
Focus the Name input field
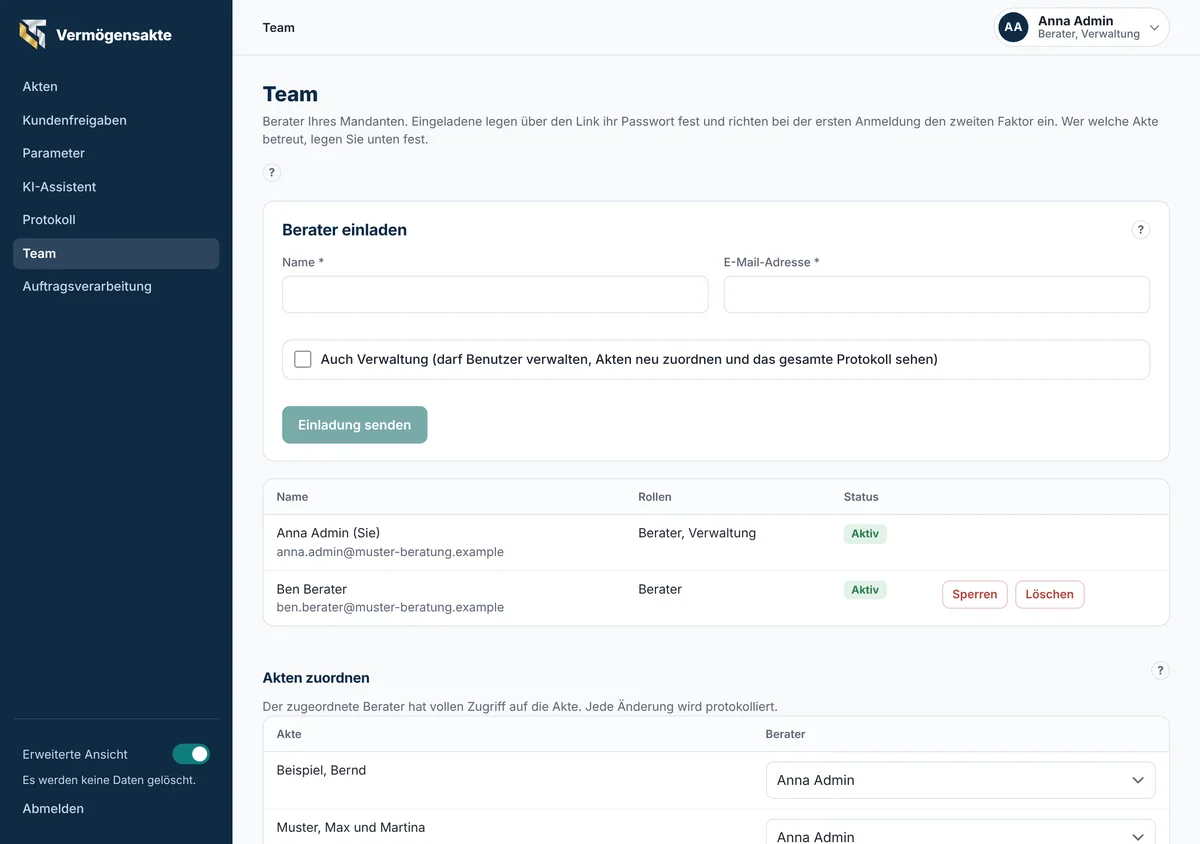495,295
